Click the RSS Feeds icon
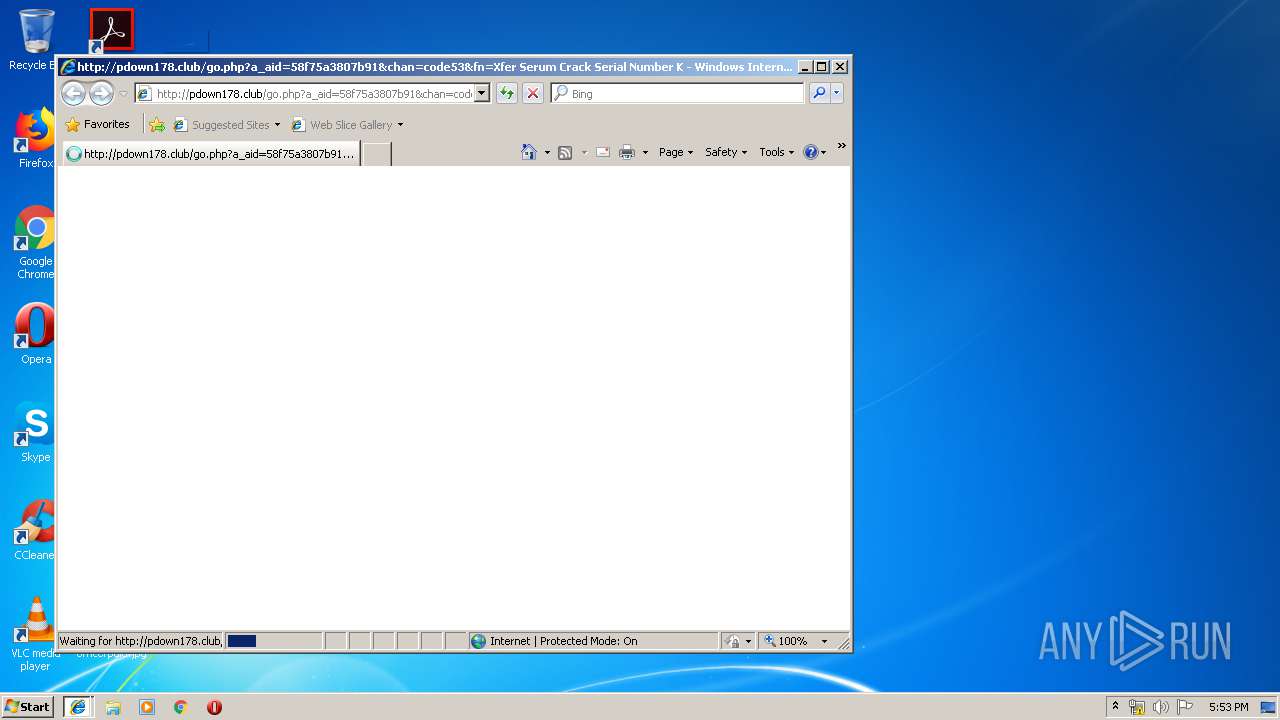Screen dimensions: 1280x720 [x=565, y=152]
